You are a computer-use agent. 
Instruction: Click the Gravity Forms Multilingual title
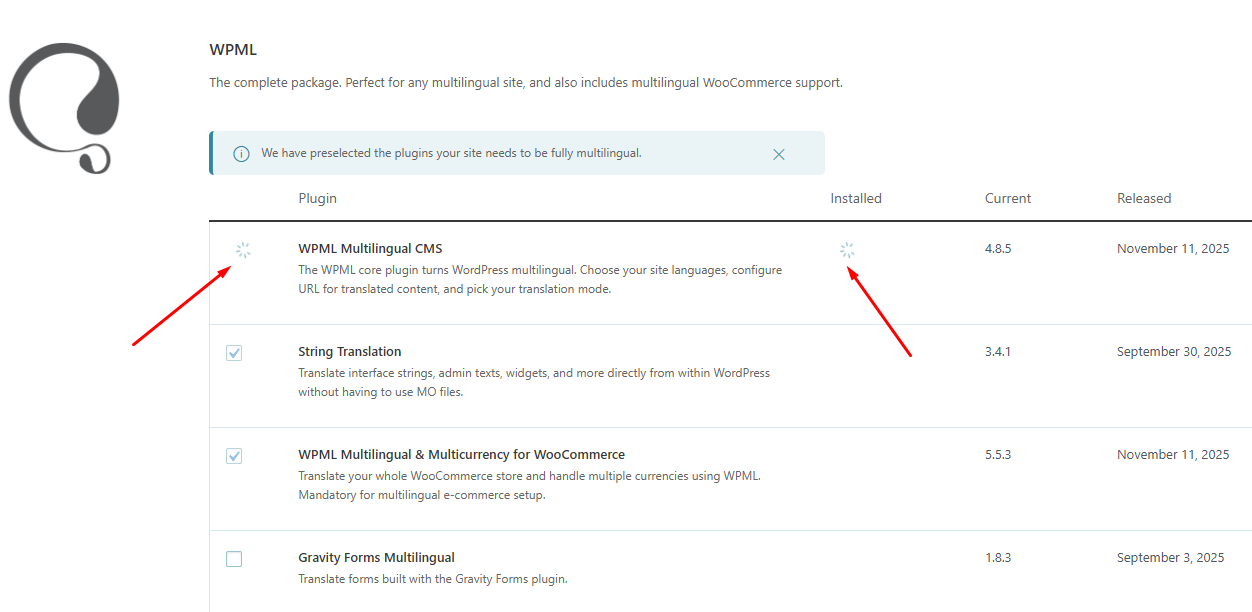point(376,557)
